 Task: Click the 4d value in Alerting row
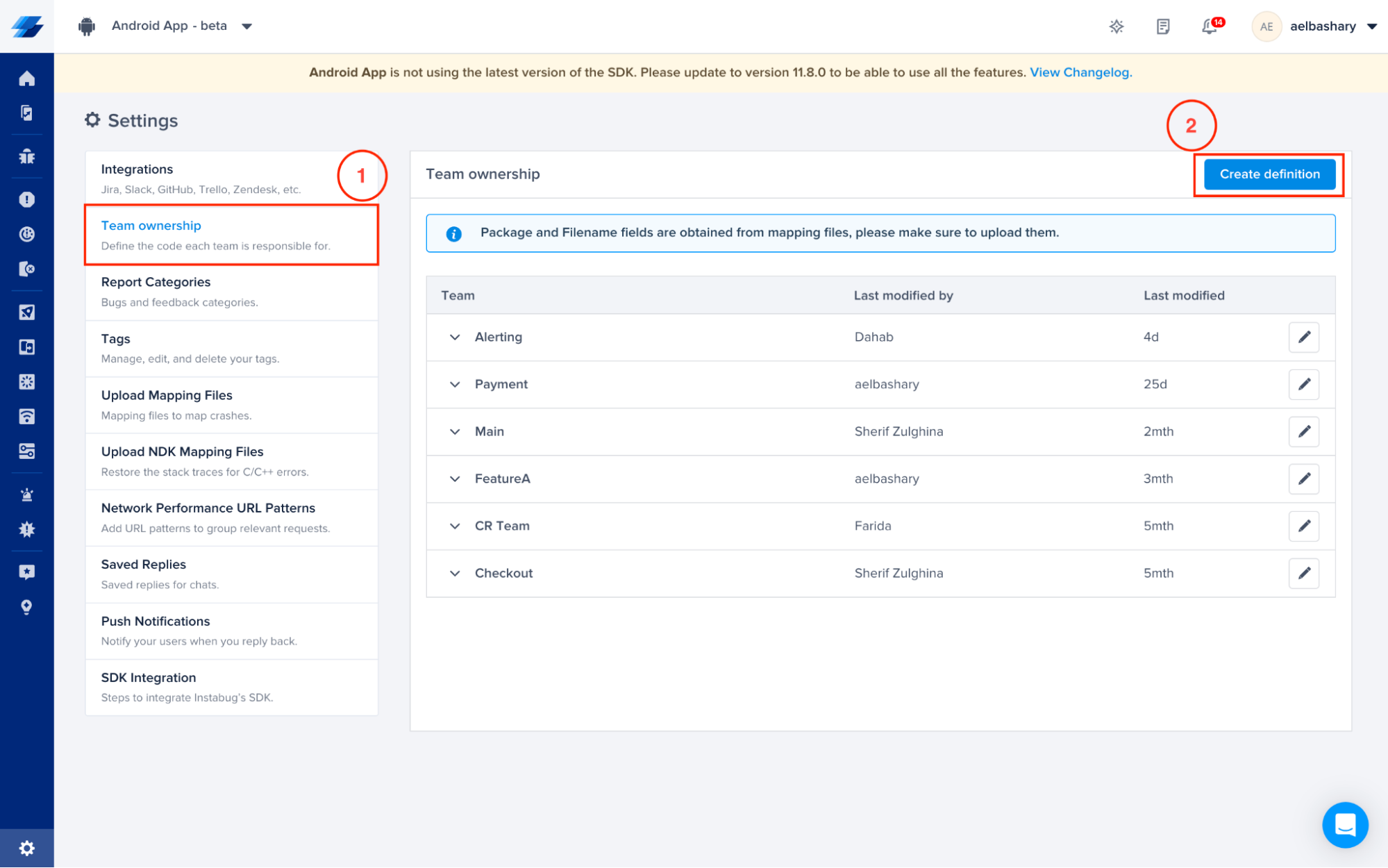tap(1151, 337)
